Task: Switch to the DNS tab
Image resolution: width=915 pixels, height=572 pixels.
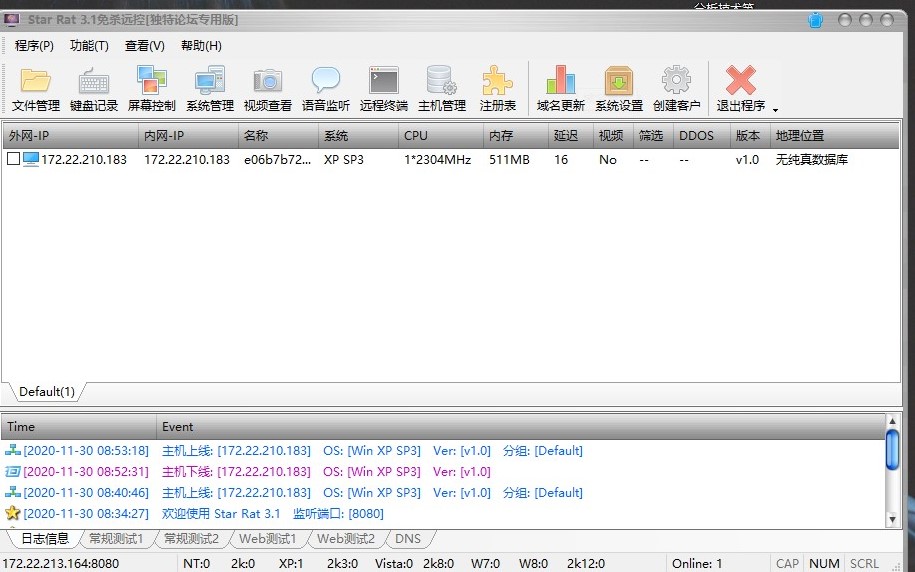Action: point(408,539)
